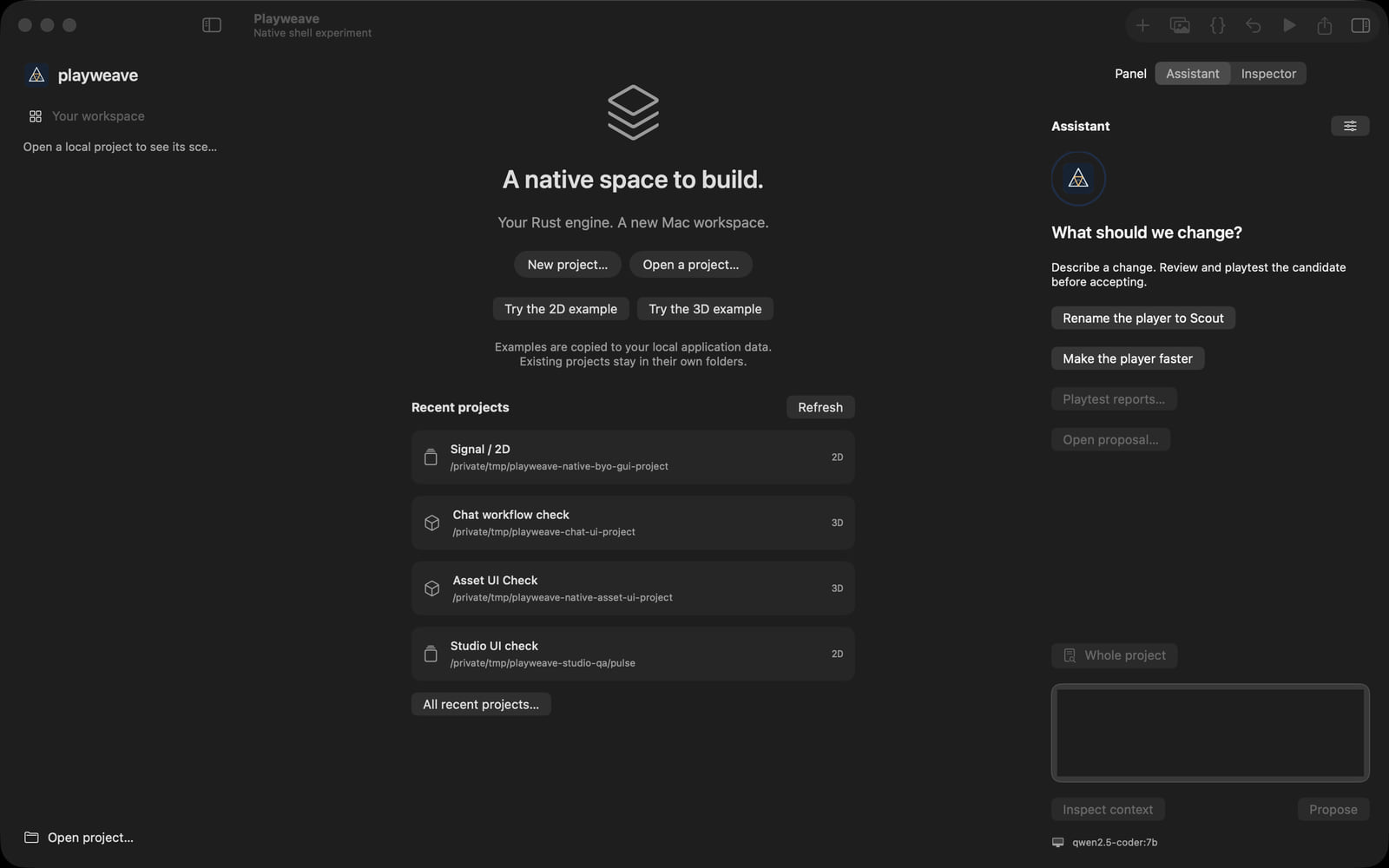
Task: Click the 3D badge on Chat workflow check
Action: pos(837,523)
